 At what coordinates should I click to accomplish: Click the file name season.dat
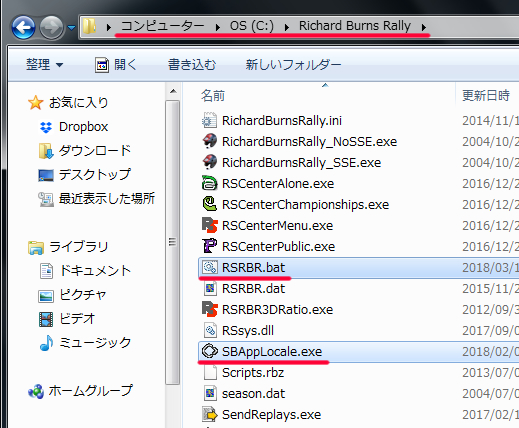[253, 394]
